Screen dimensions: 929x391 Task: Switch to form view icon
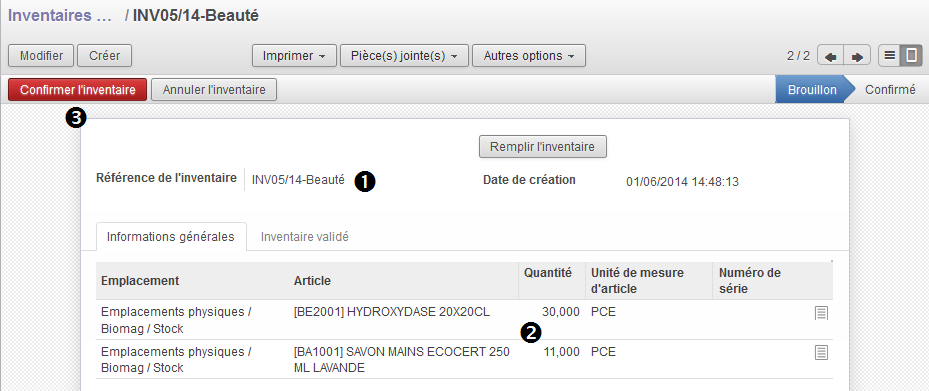[912, 56]
